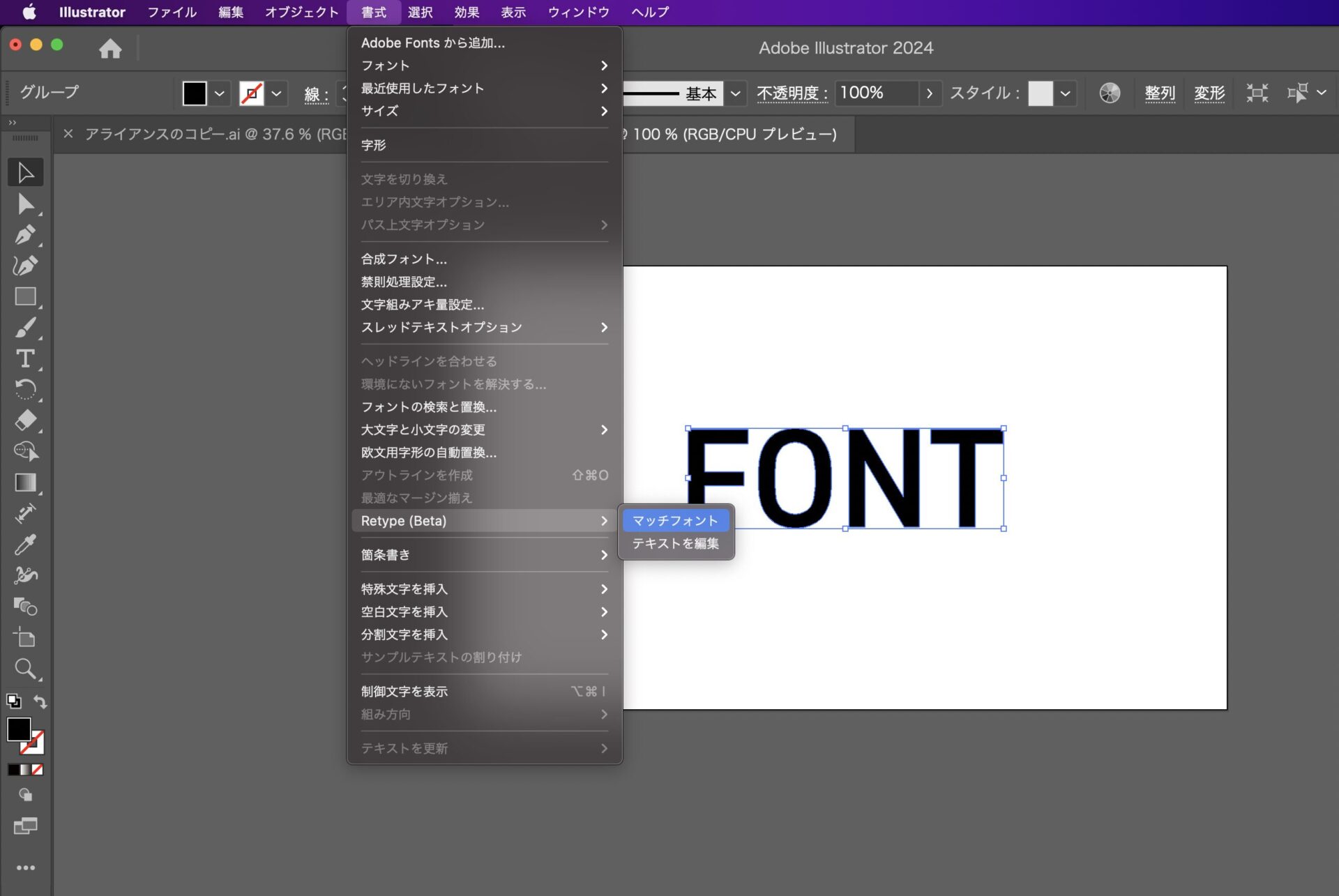Screen dimensions: 1339x896
Task: Select the Eyedropper tool
Action: (x=26, y=544)
